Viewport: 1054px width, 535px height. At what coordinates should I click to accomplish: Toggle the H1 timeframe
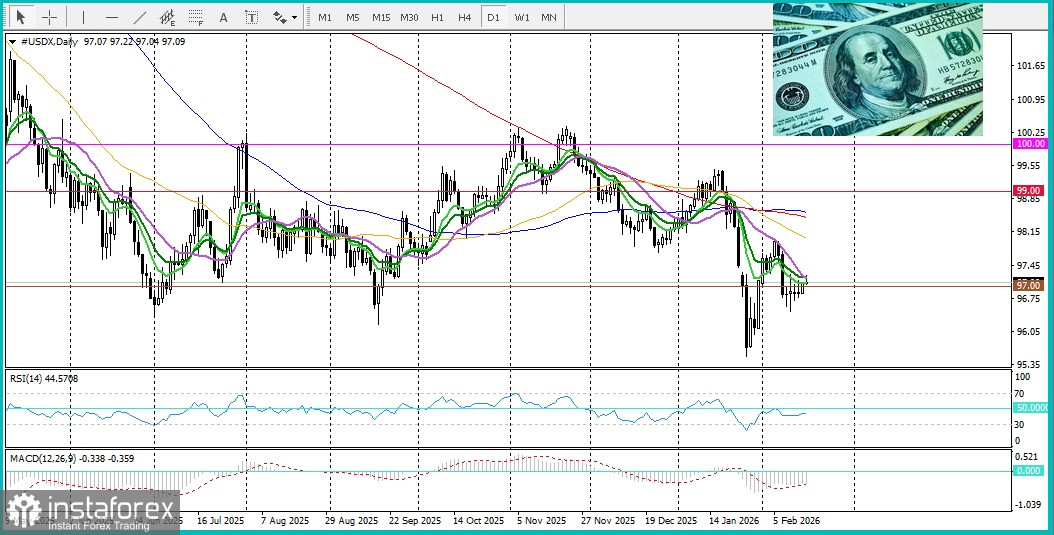click(437, 17)
